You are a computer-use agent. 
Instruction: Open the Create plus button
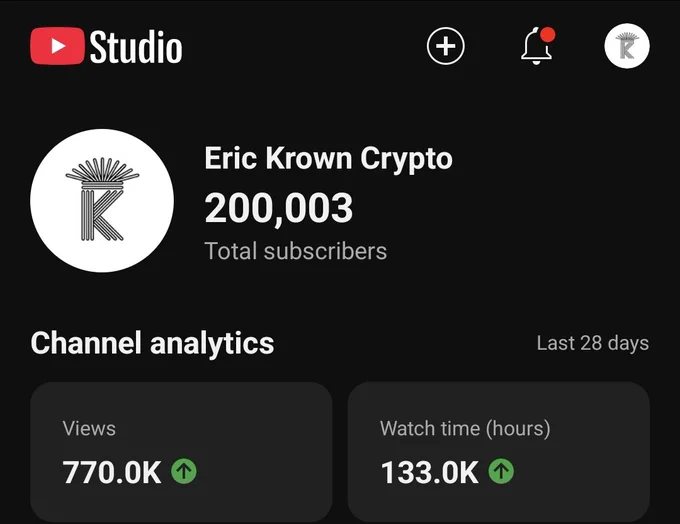[x=445, y=46]
